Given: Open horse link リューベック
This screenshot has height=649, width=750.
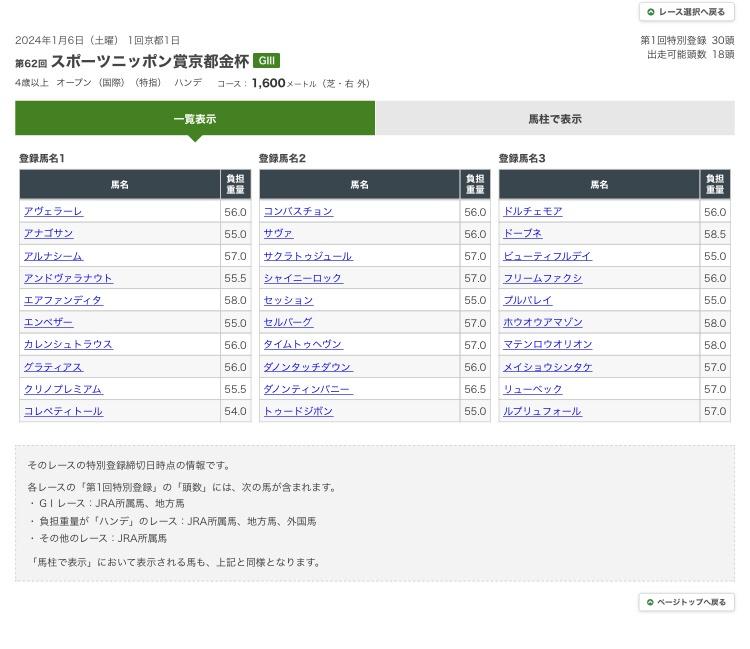Looking at the screenshot, I should point(533,389).
